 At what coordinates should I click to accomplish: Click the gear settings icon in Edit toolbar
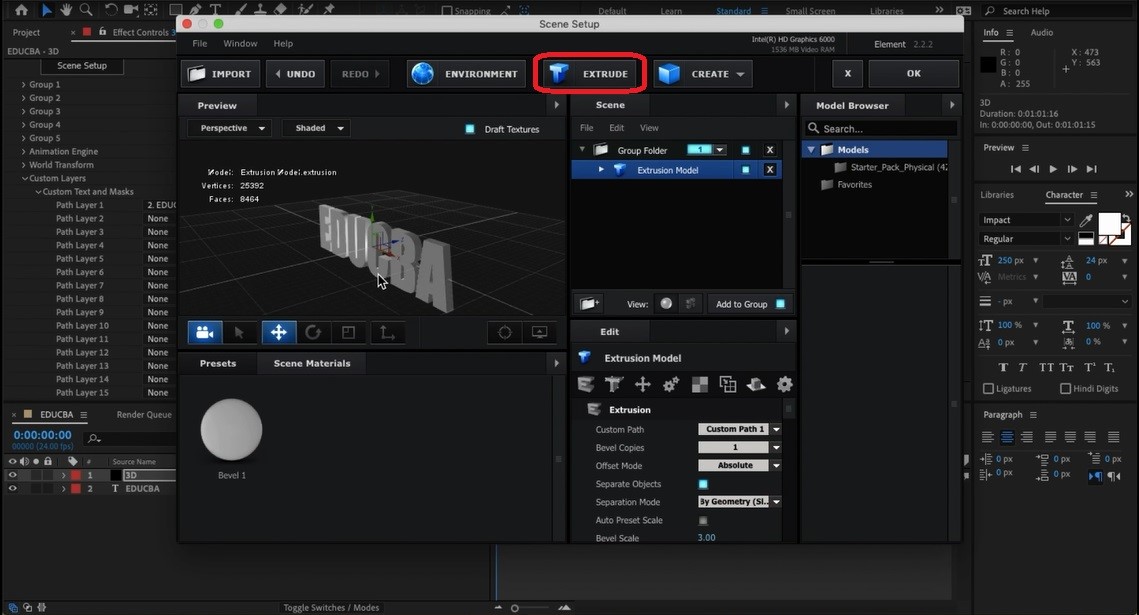[785, 384]
